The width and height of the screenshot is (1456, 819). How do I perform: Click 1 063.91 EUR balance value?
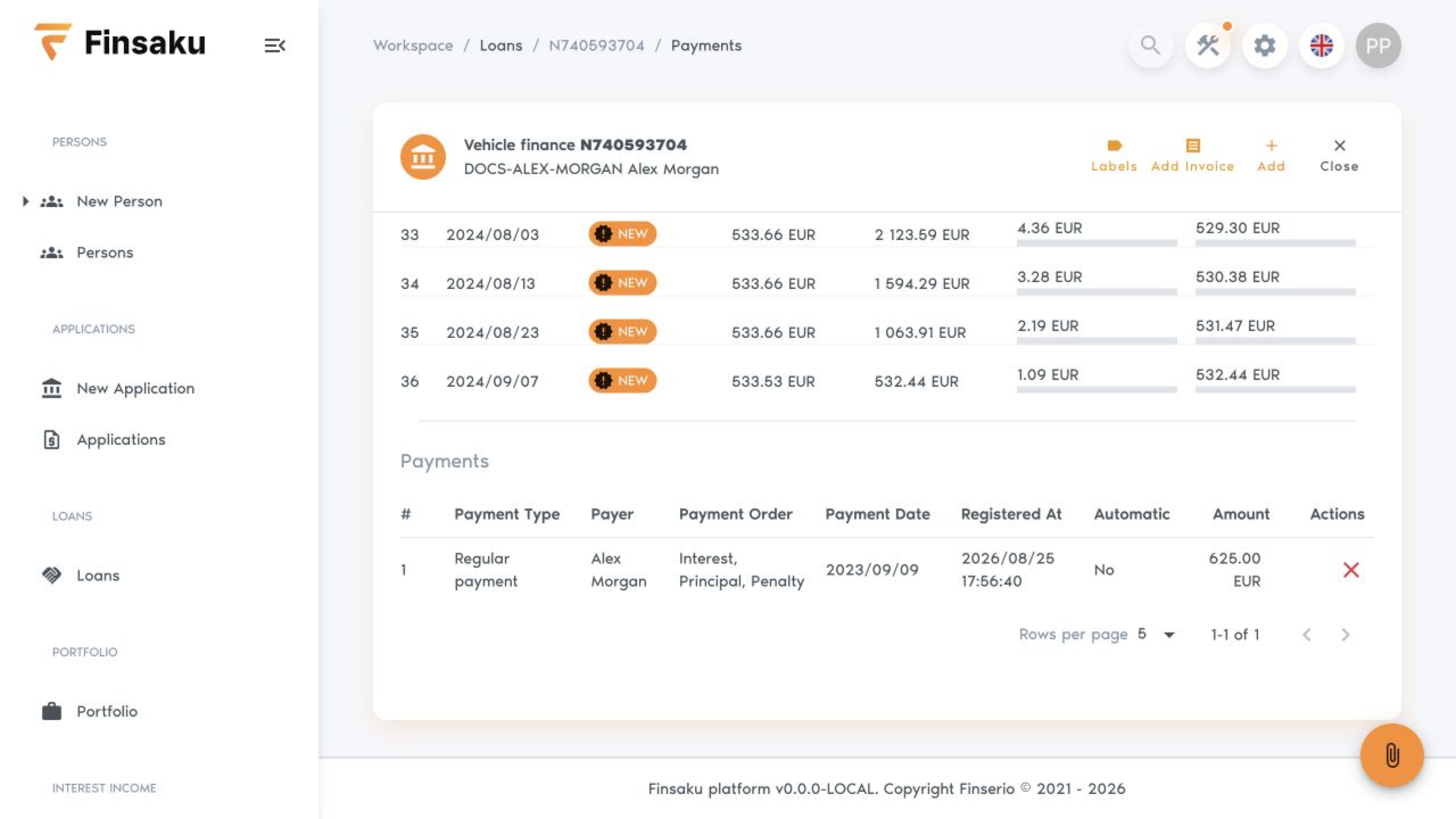click(x=920, y=332)
